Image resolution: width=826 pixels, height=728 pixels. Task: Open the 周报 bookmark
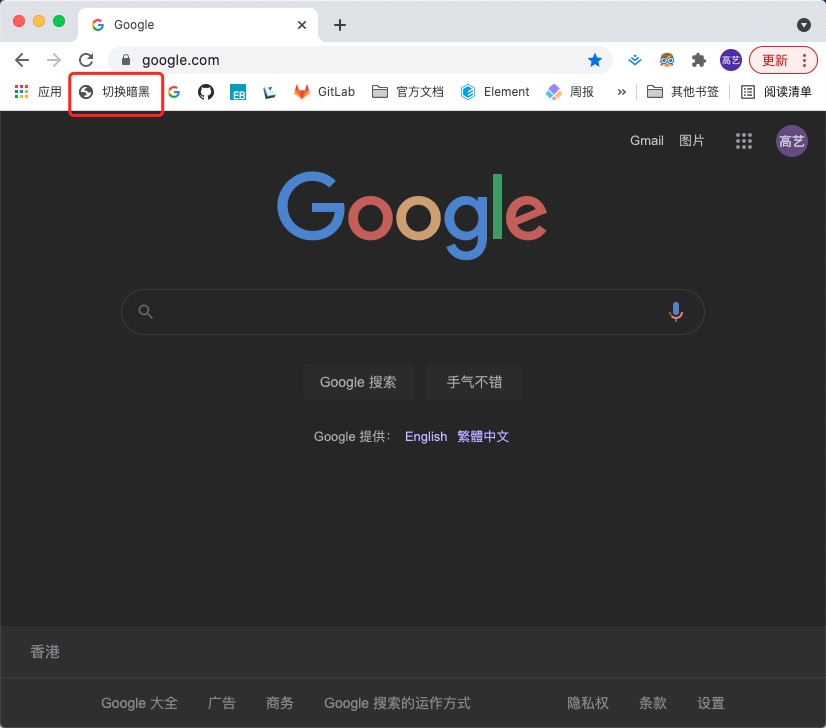[570, 92]
